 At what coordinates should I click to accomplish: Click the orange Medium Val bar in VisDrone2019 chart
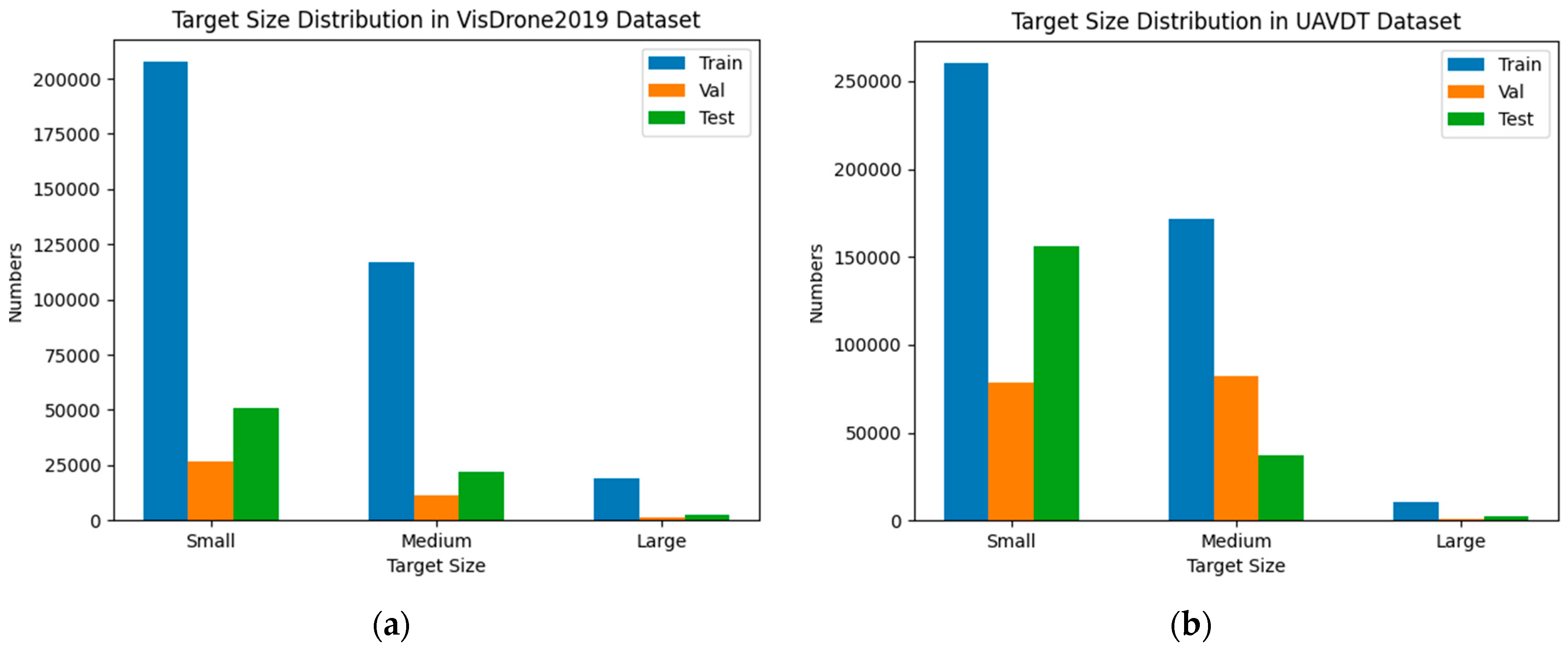pos(437,508)
